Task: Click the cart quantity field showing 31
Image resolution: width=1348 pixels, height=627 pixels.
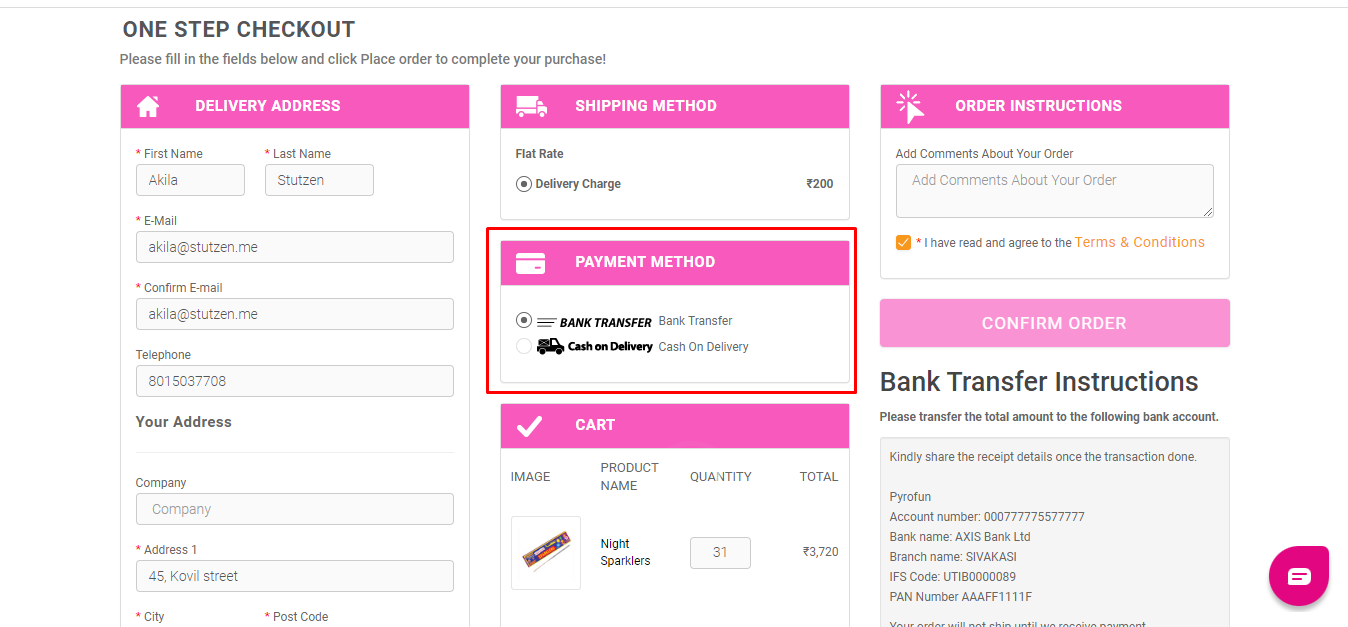Action: 720,553
